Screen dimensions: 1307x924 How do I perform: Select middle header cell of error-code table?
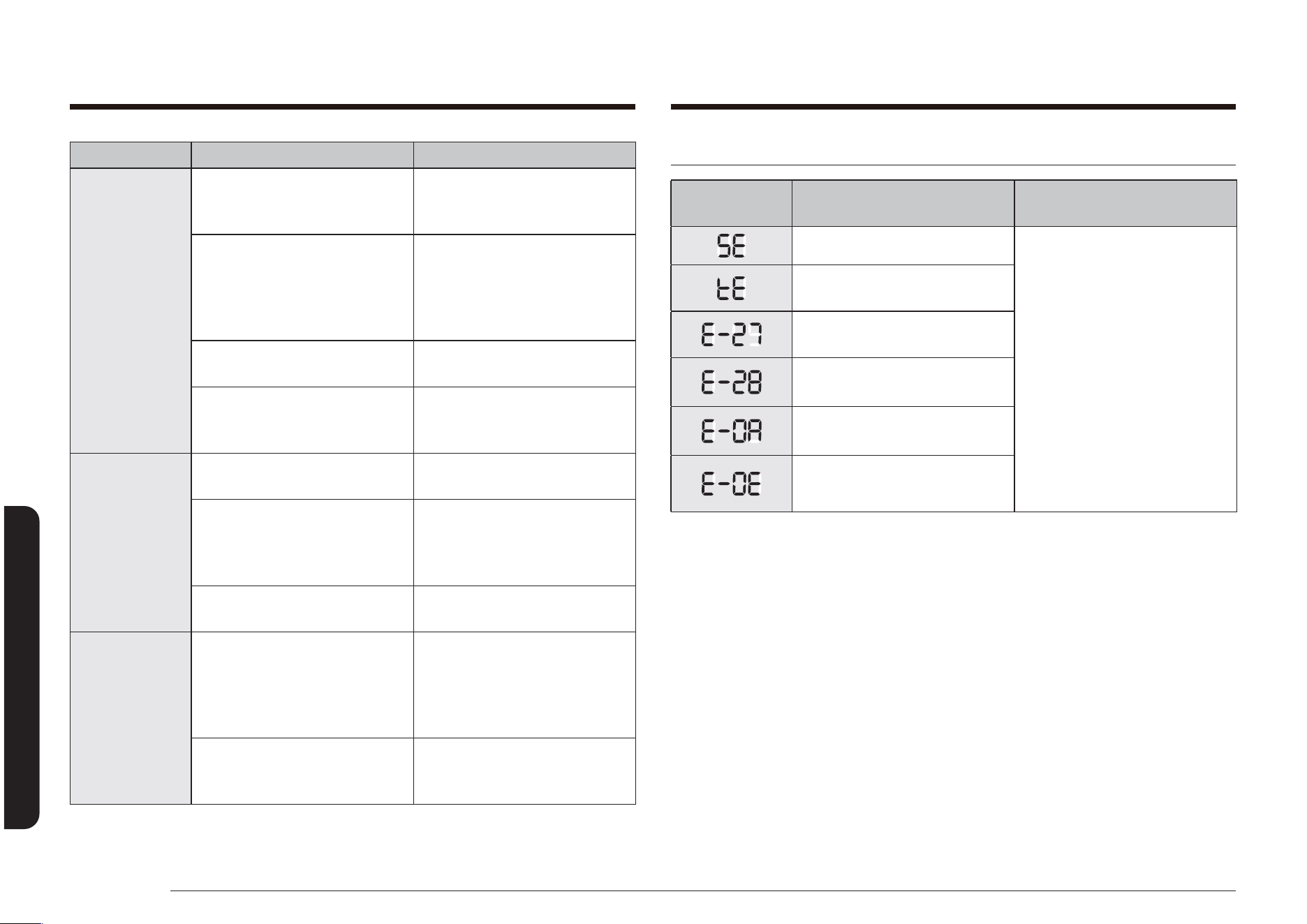click(903, 203)
